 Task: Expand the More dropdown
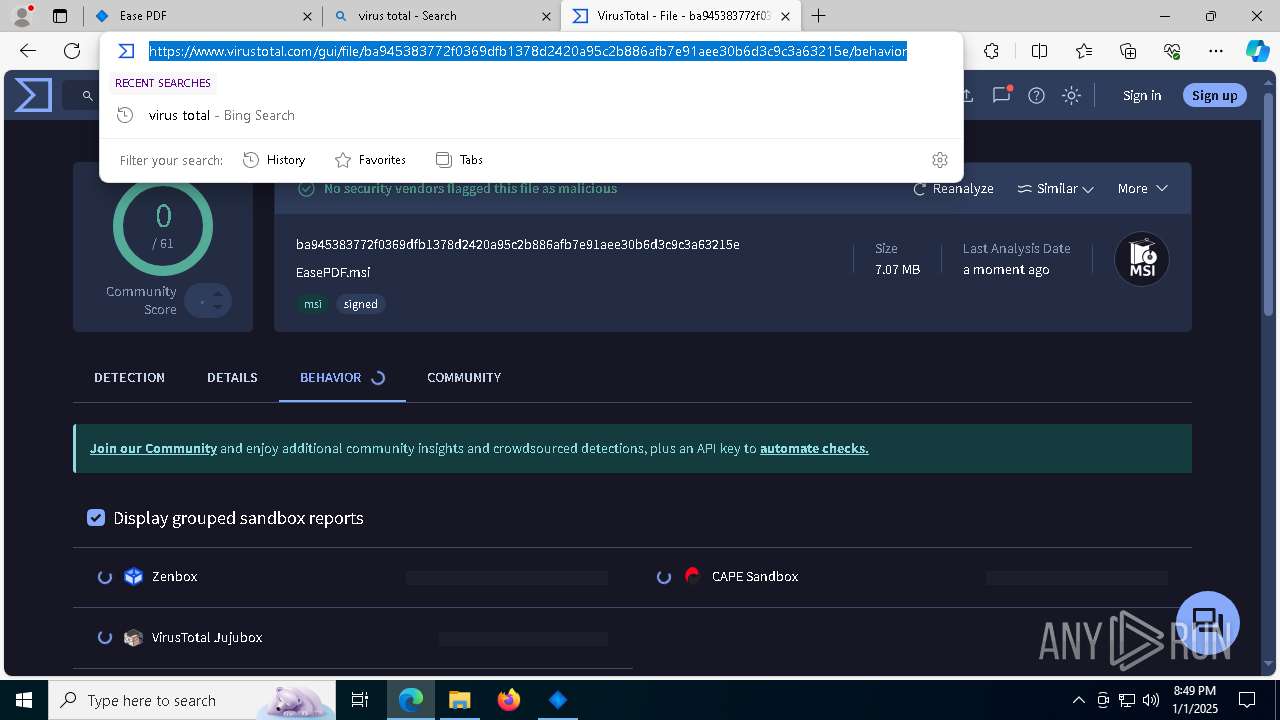(1143, 188)
